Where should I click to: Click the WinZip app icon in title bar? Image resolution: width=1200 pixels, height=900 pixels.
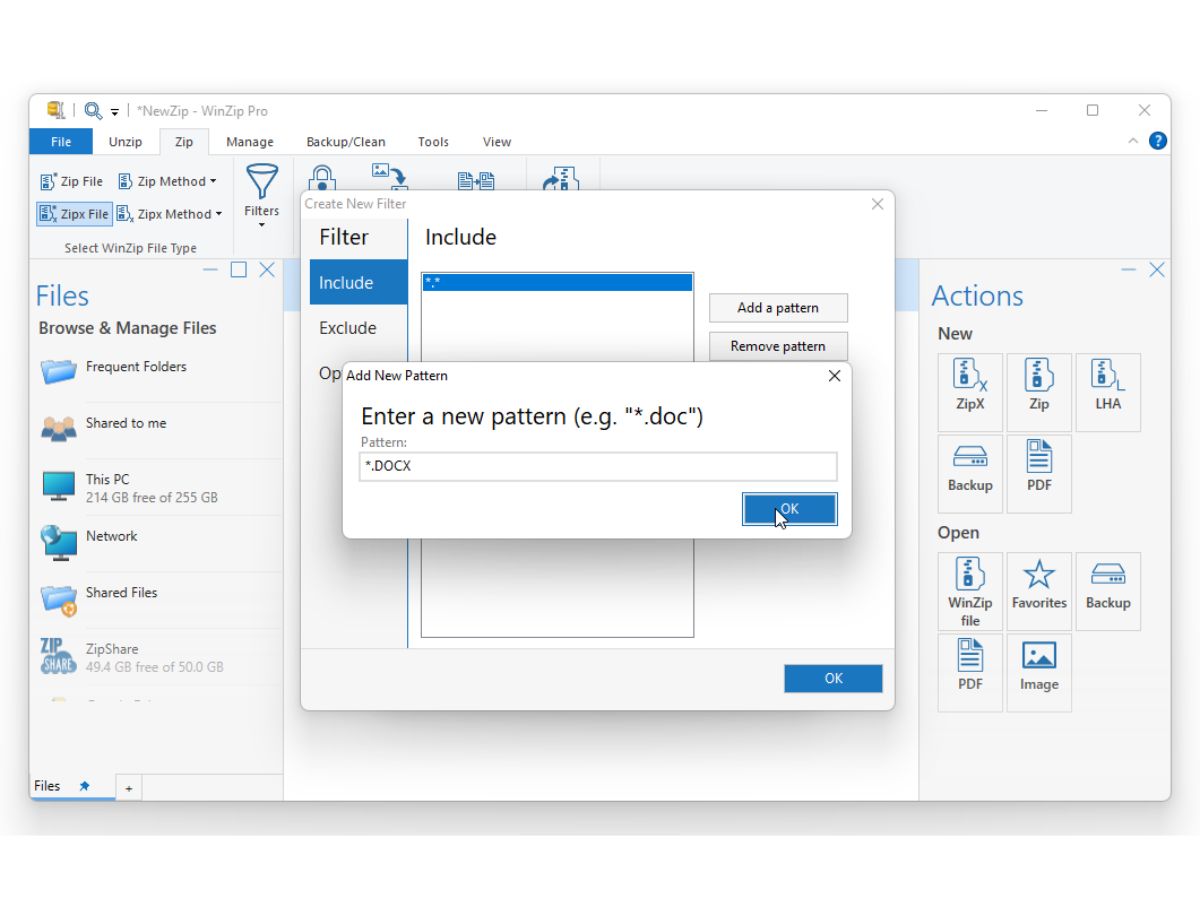(x=56, y=110)
